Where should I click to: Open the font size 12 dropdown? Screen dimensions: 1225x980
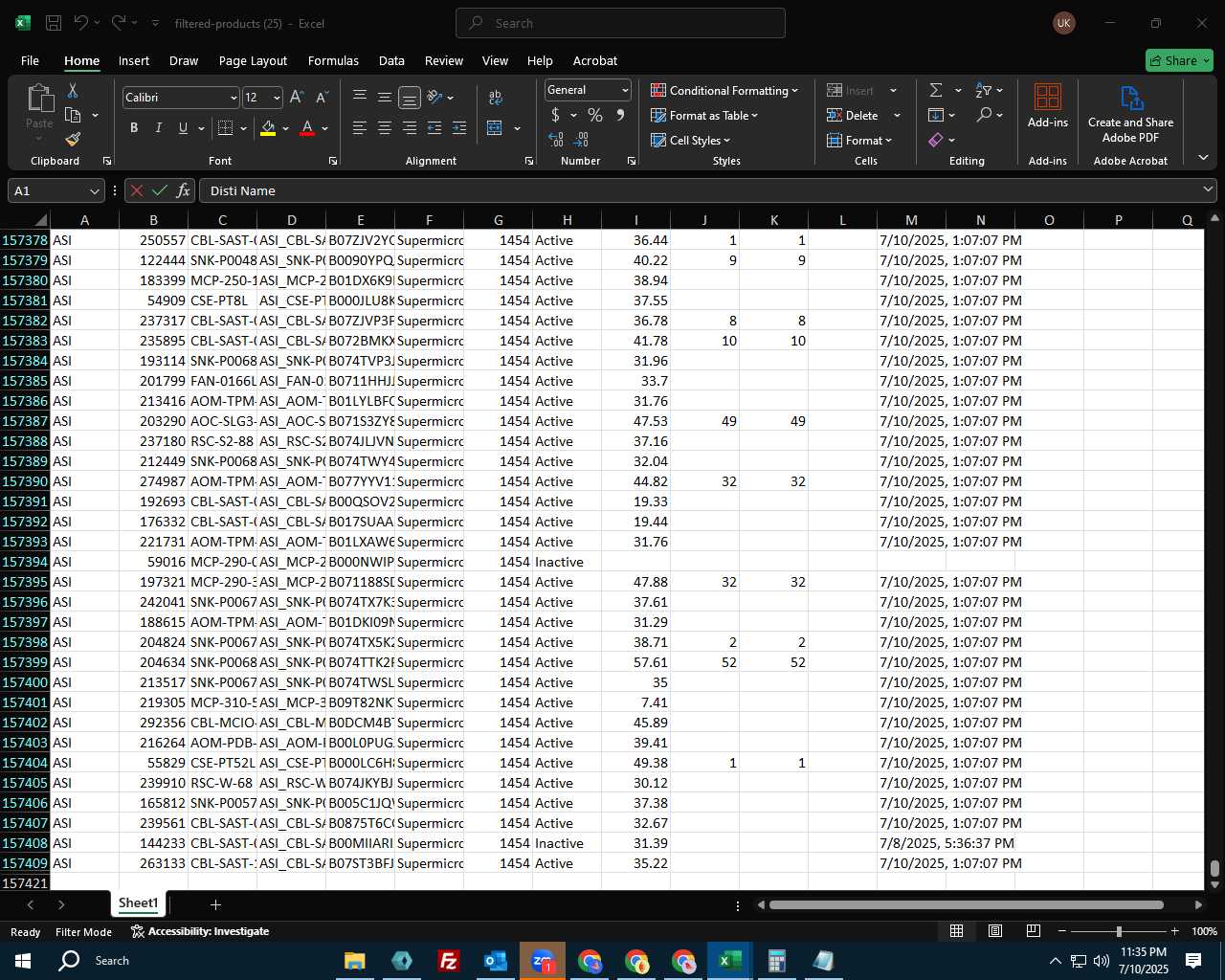(x=277, y=98)
